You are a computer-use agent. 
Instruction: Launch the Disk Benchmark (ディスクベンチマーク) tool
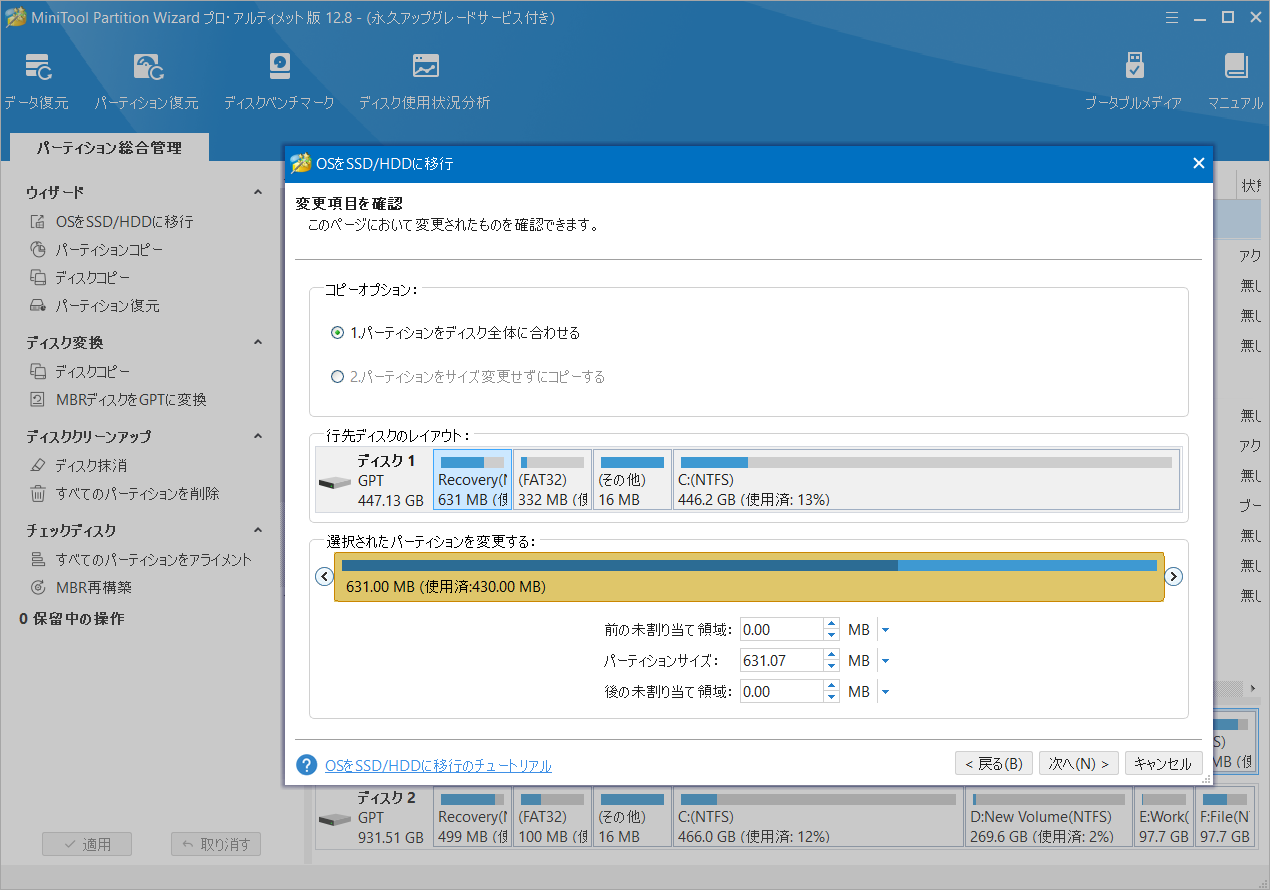click(279, 81)
